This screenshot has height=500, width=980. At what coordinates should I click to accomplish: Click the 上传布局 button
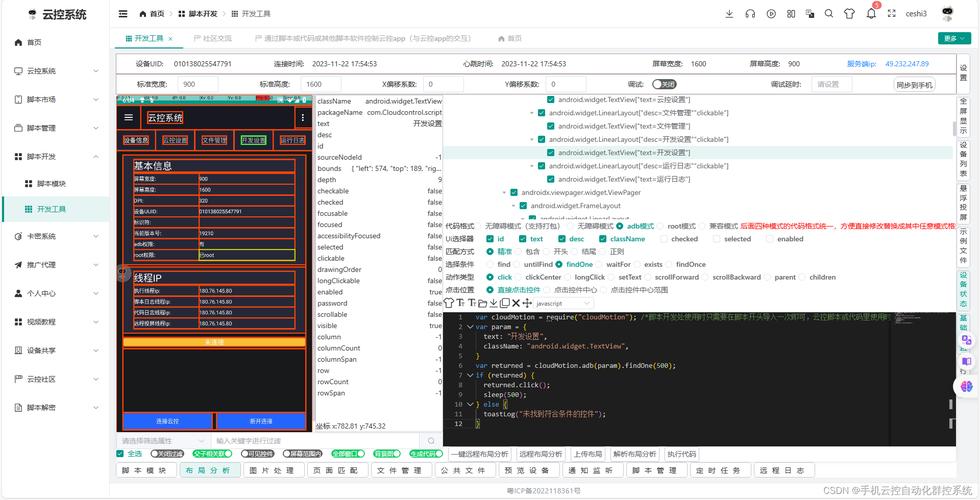588,454
